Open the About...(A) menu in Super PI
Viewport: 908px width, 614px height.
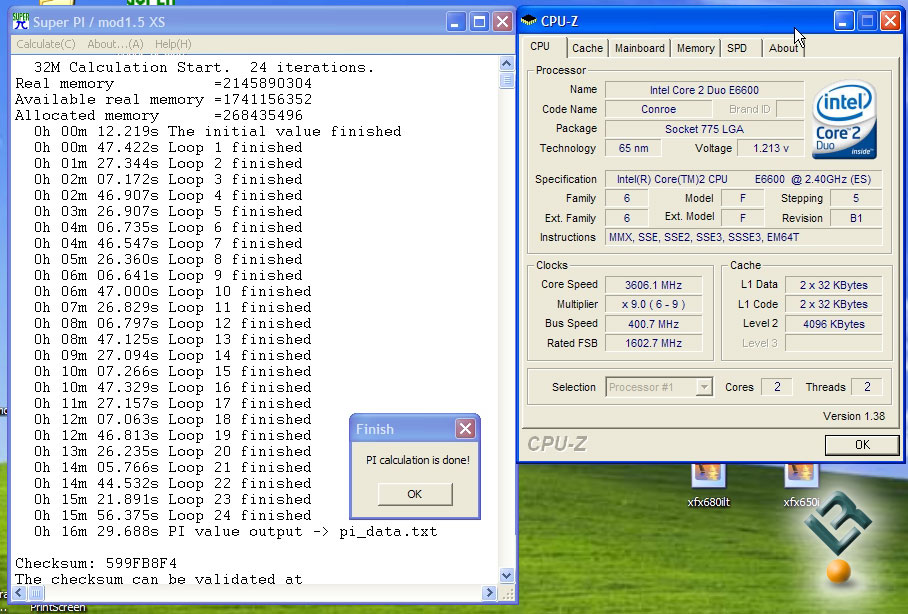pyautogui.click(x=115, y=44)
